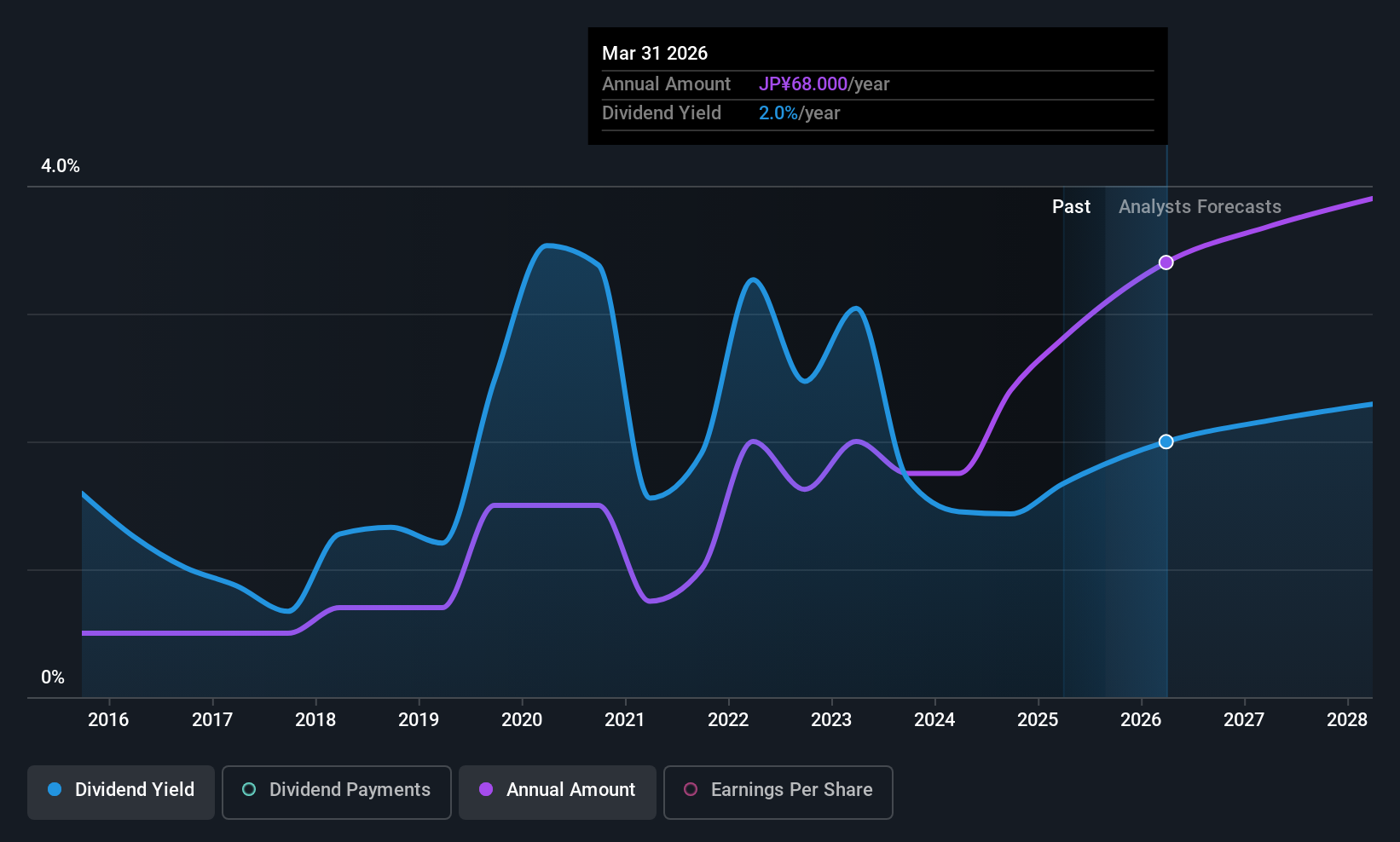1400x842 pixels.
Task: Toggle the Dividend Yield legend button
Action: pos(121,792)
